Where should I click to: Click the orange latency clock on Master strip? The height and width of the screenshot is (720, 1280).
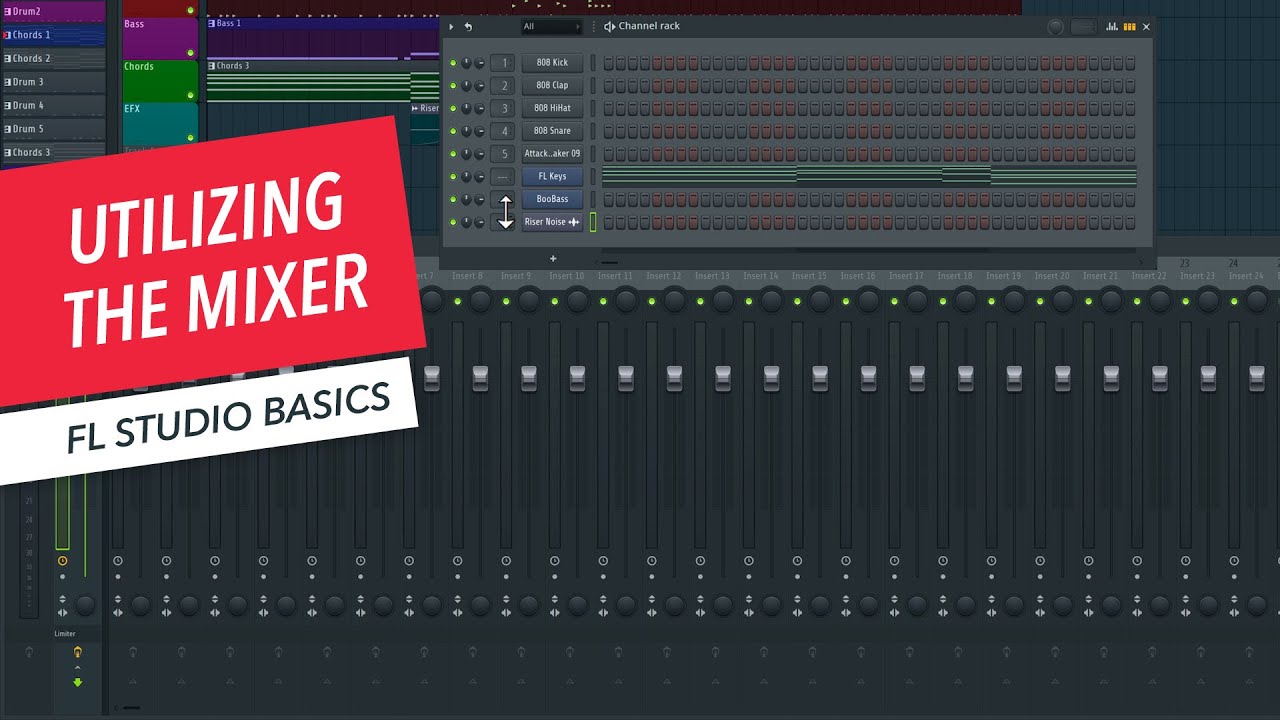pos(63,561)
